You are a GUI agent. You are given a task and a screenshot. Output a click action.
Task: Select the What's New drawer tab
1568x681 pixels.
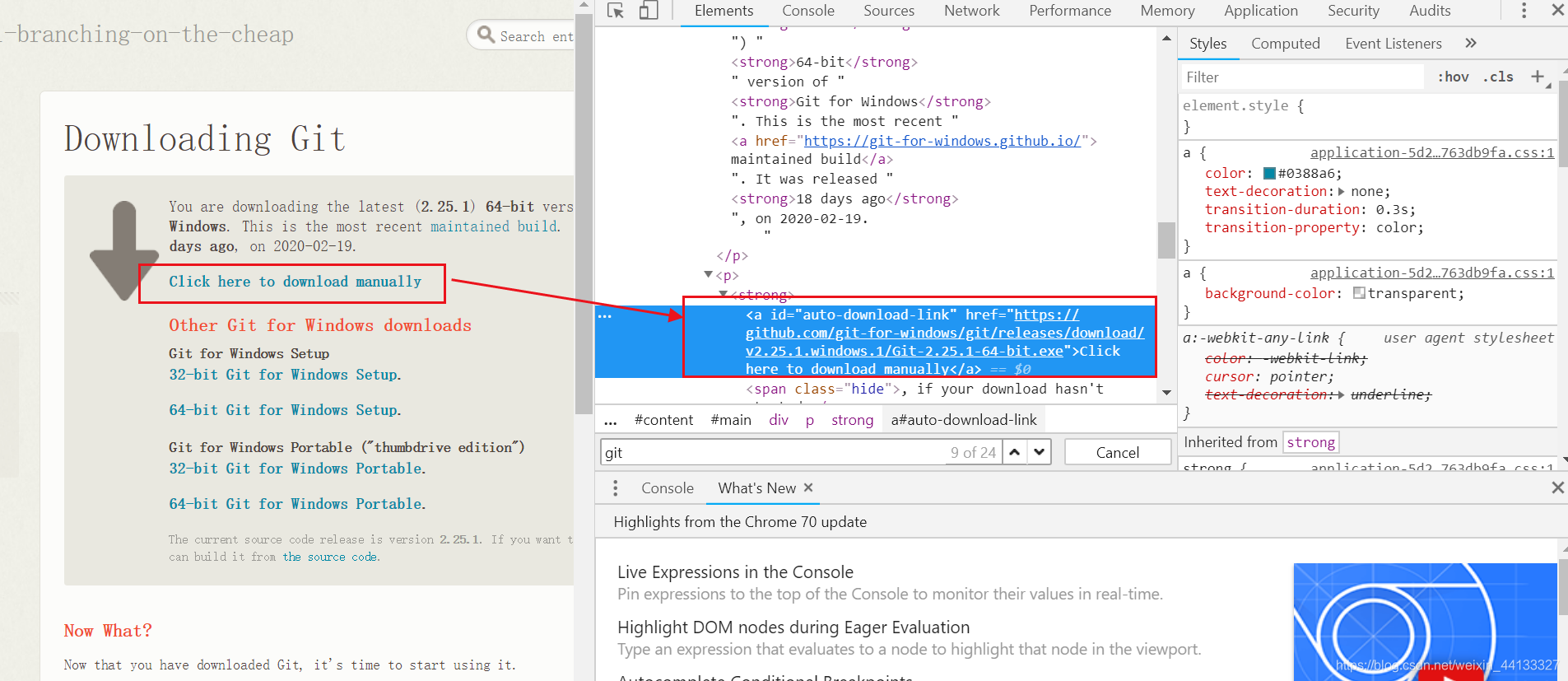(757, 488)
